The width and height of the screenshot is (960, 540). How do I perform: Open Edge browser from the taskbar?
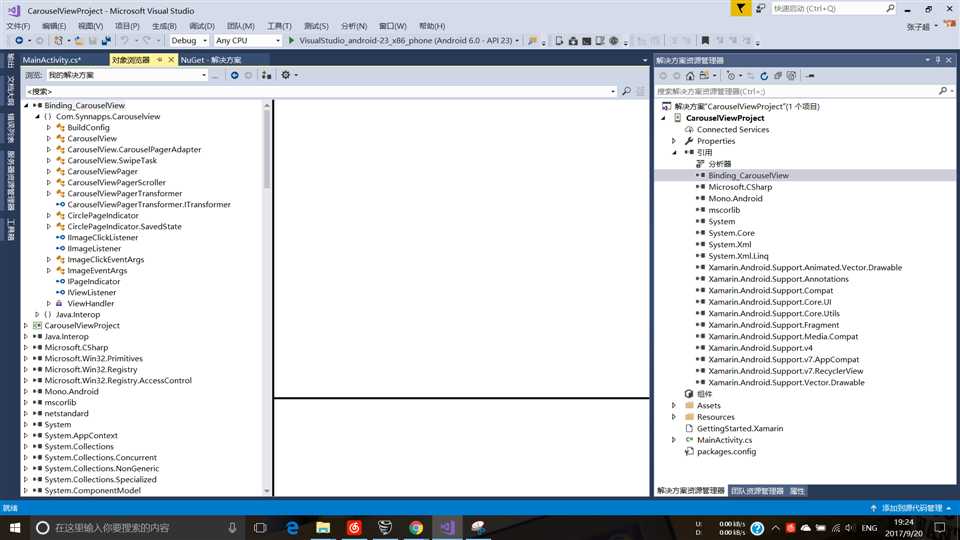[x=292, y=527]
